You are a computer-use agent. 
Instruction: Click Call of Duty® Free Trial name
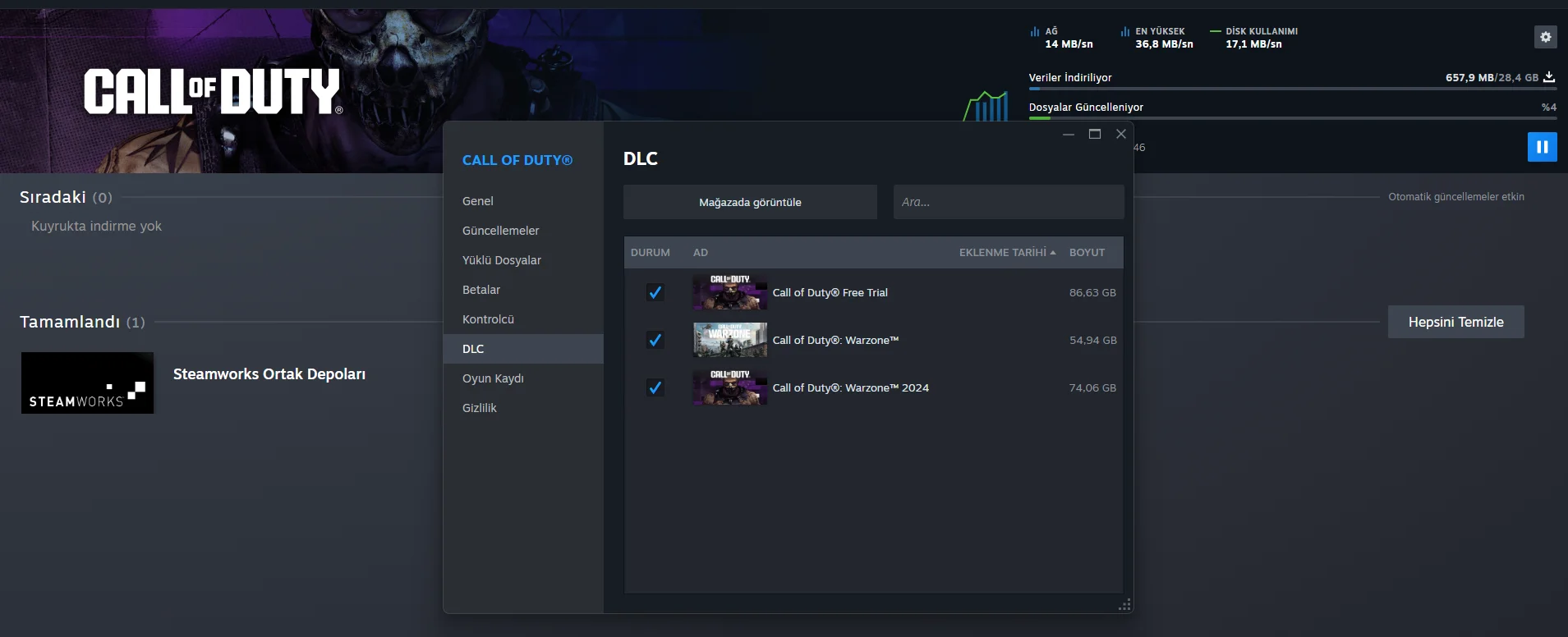[830, 293]
